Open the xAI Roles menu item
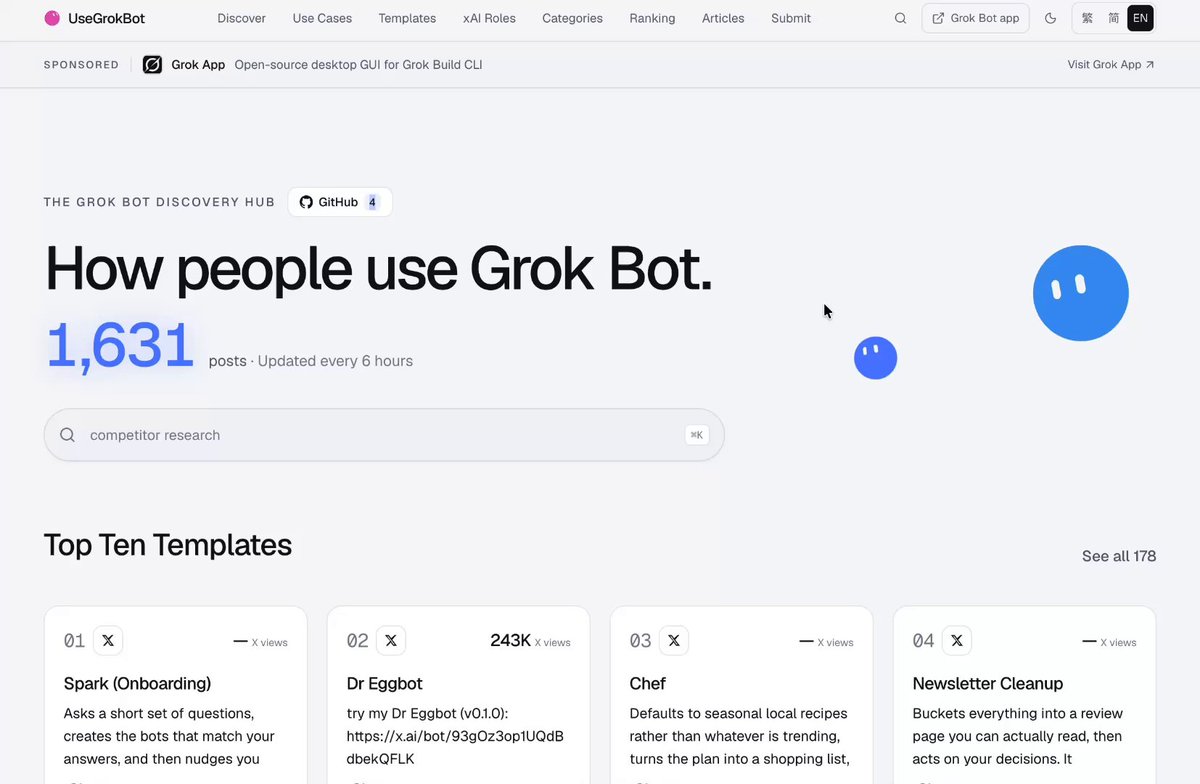This screenshot has height=784, width=1200. tap(489, 18)
